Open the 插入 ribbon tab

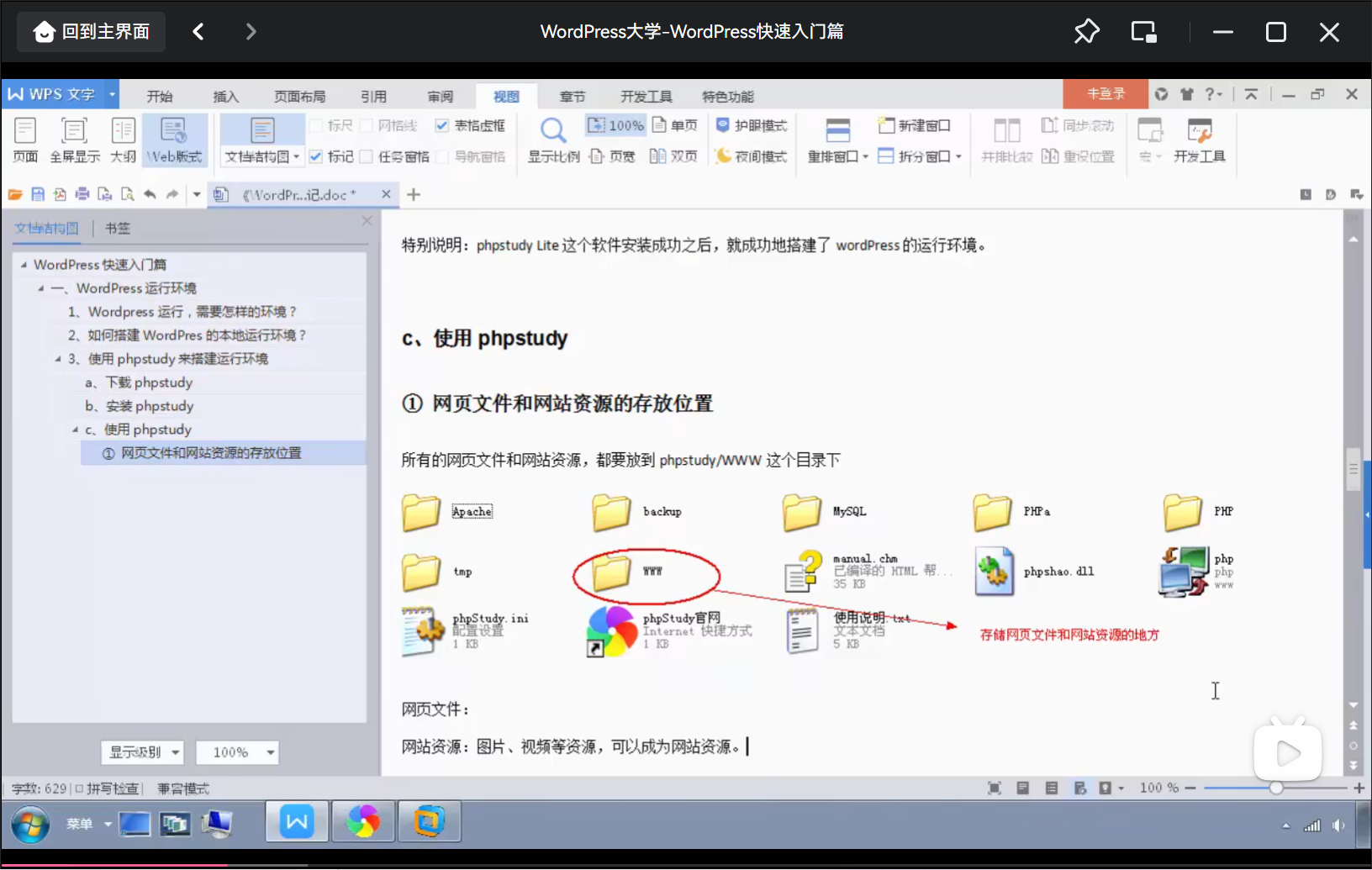coord(225,96)
